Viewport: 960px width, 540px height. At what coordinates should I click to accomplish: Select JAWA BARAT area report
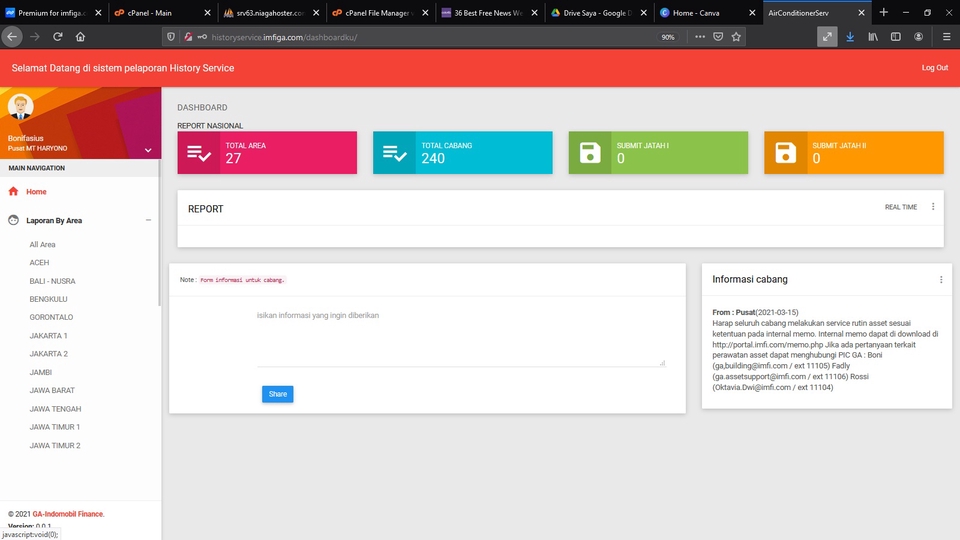pos(52,390)
